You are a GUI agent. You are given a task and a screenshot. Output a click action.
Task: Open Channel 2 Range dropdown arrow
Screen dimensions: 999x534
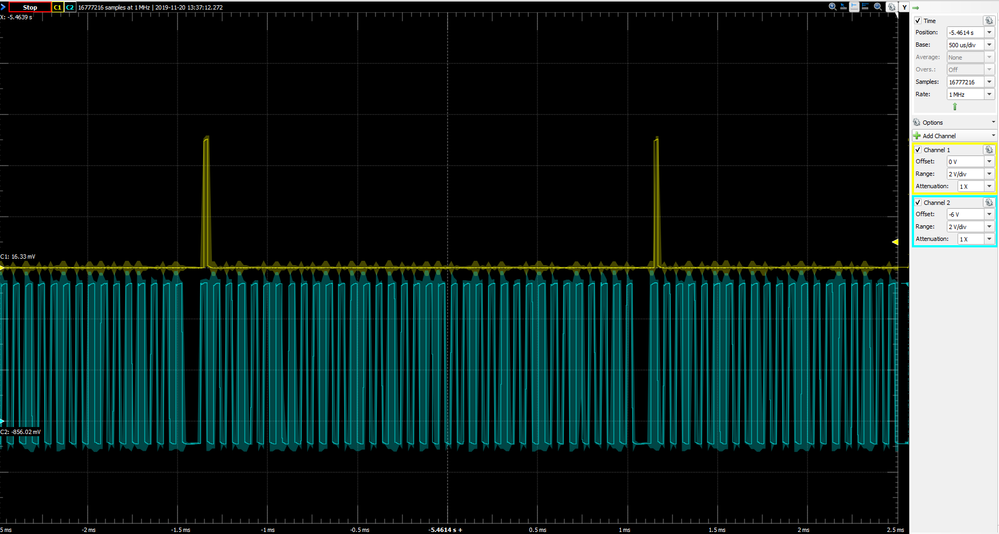tap(989, 226)
